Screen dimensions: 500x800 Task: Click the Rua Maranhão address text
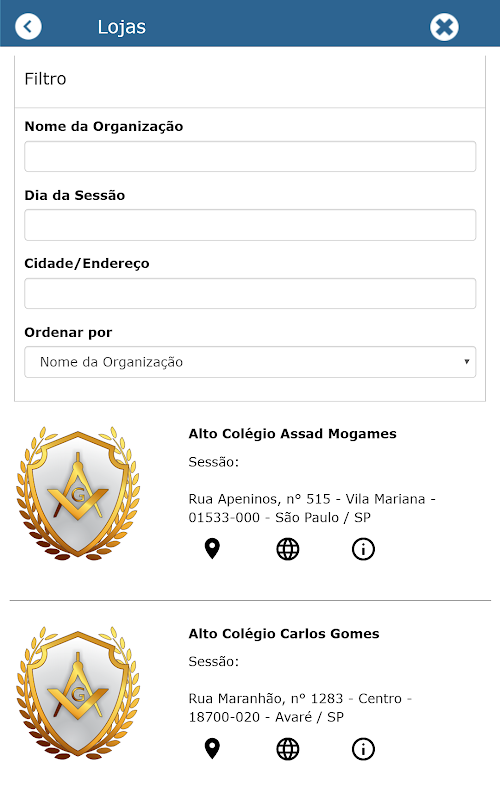tap(300, 708)
